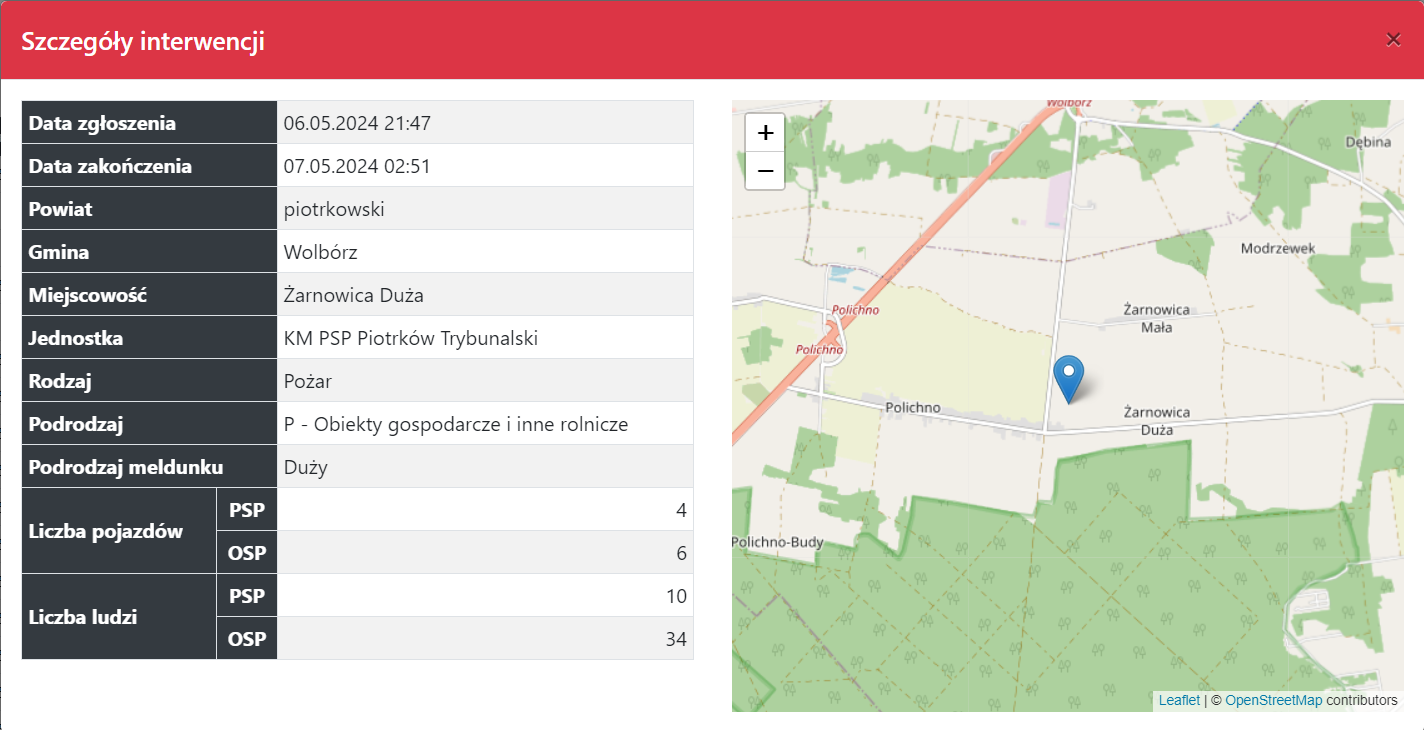Close the intervention details dialog
Screen dimensions: 1424x730
coord(1393,40)
